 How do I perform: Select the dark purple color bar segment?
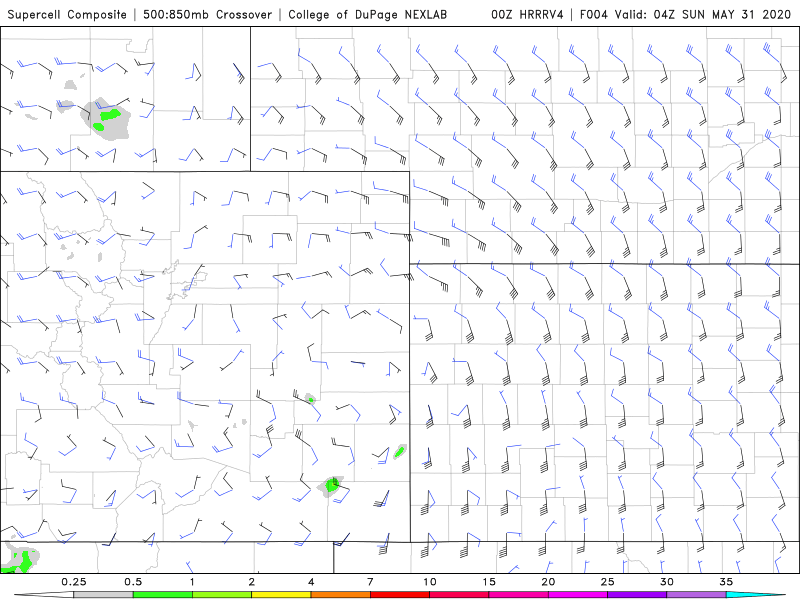637,595
